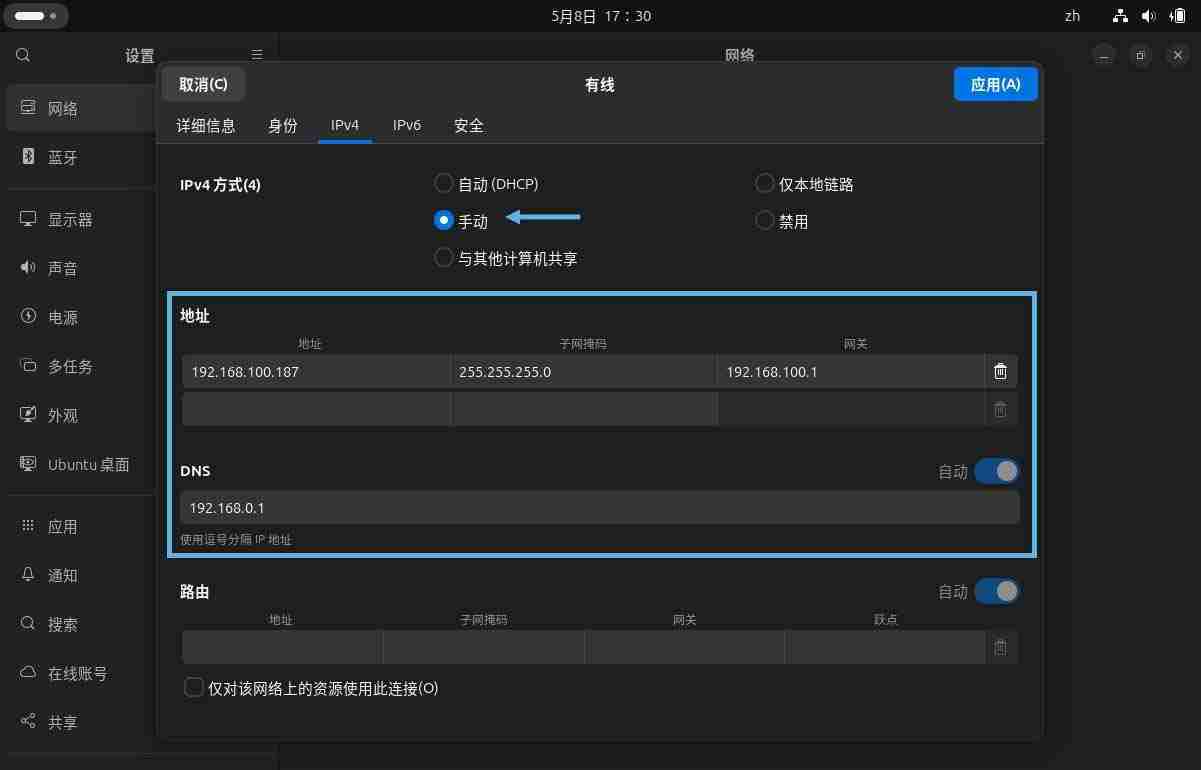Open the 电源 (Power) settings panel
The height and width of the screenshot is (770, 1201).
[x=64, y=317]
